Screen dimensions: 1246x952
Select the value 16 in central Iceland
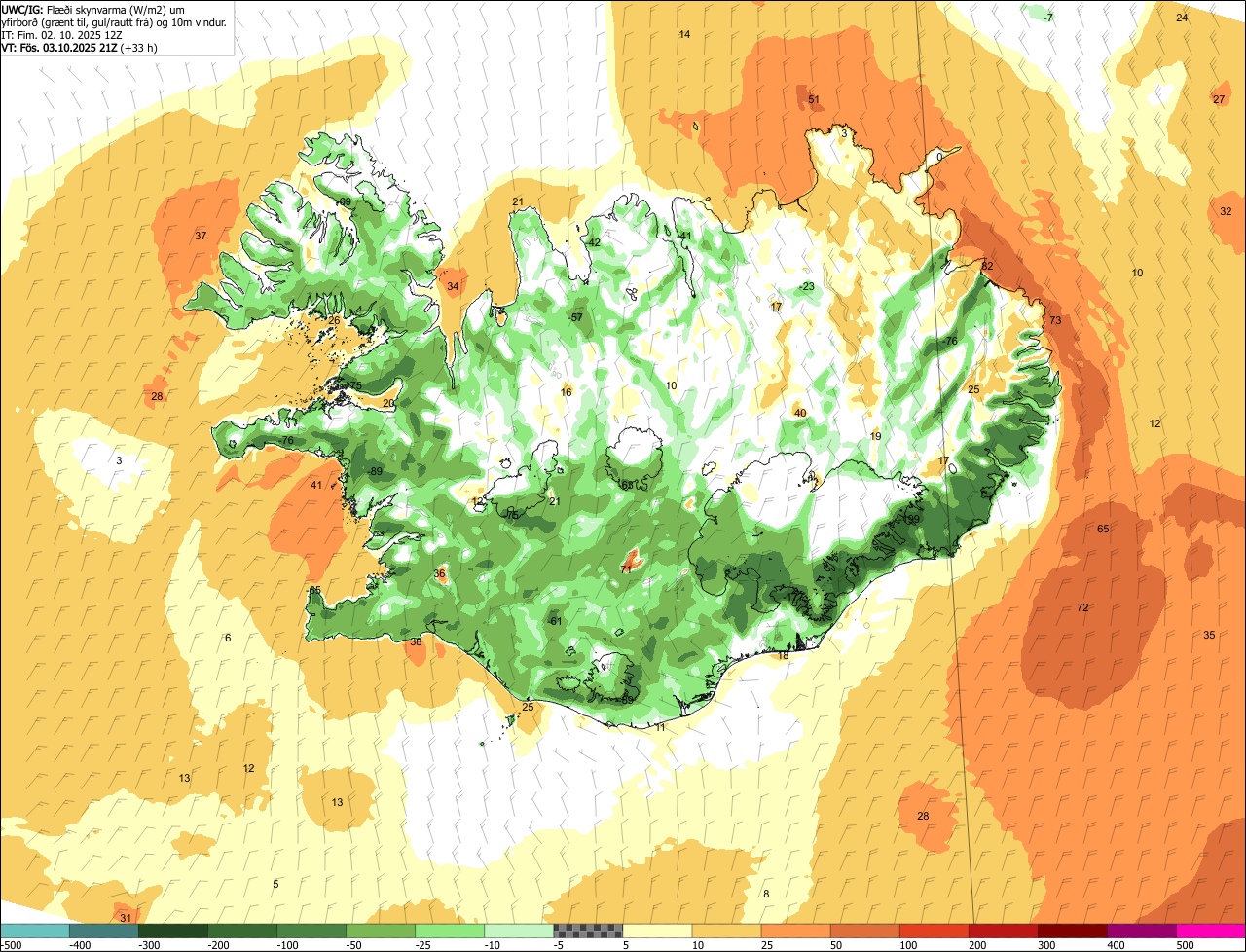(x=567, y=391)
